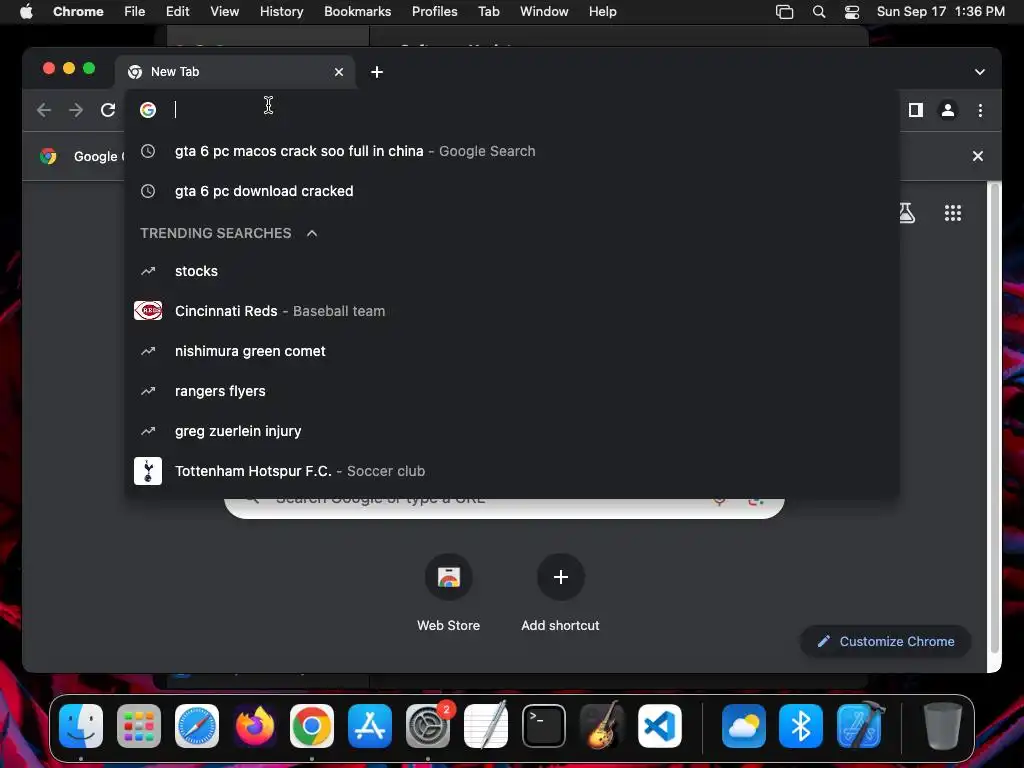Open Spotlight search in menu bar
Viewport: 1024px width, 768px height.
pos(818,12)
